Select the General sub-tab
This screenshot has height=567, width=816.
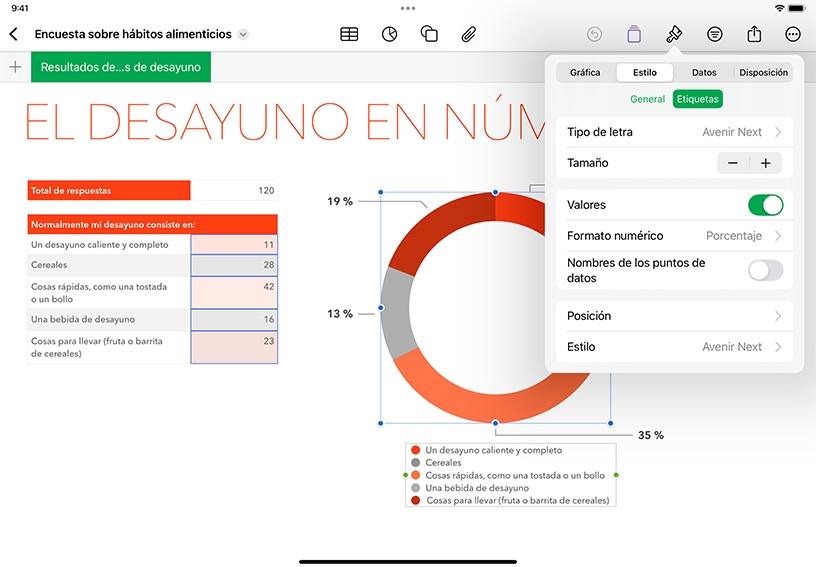pyautogui.click(x=647, y=99)
